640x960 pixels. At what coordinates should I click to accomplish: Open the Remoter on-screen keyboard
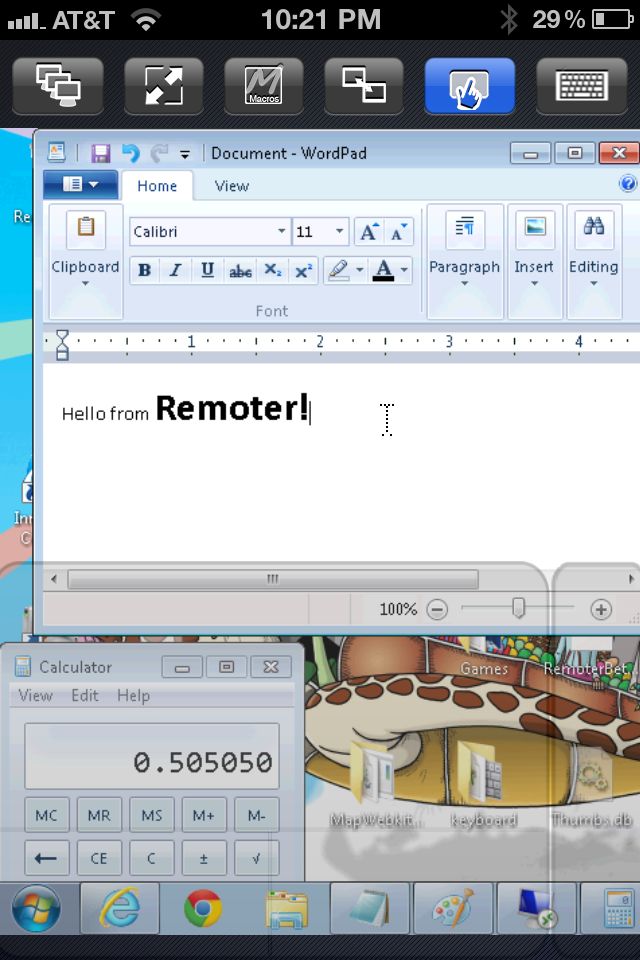[581, 86]
